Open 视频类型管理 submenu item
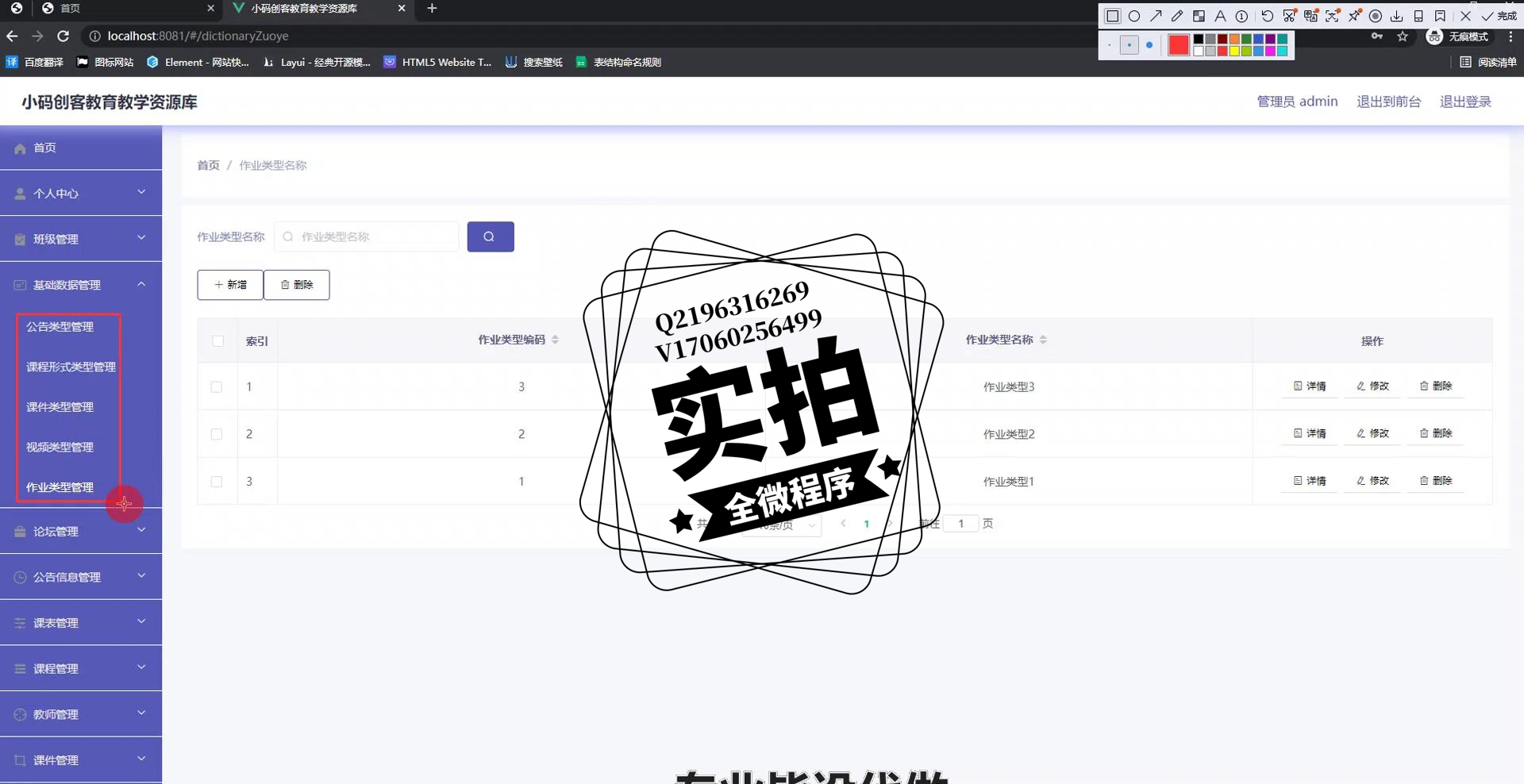1524x784 pixels. [x=60, y=448]
